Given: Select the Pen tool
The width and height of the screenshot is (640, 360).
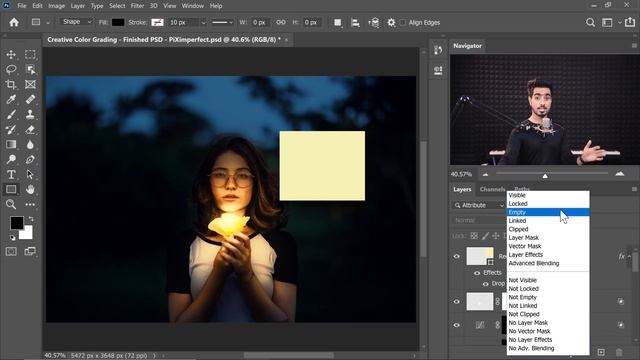Looking at the screenshot, I should (30, 159).
